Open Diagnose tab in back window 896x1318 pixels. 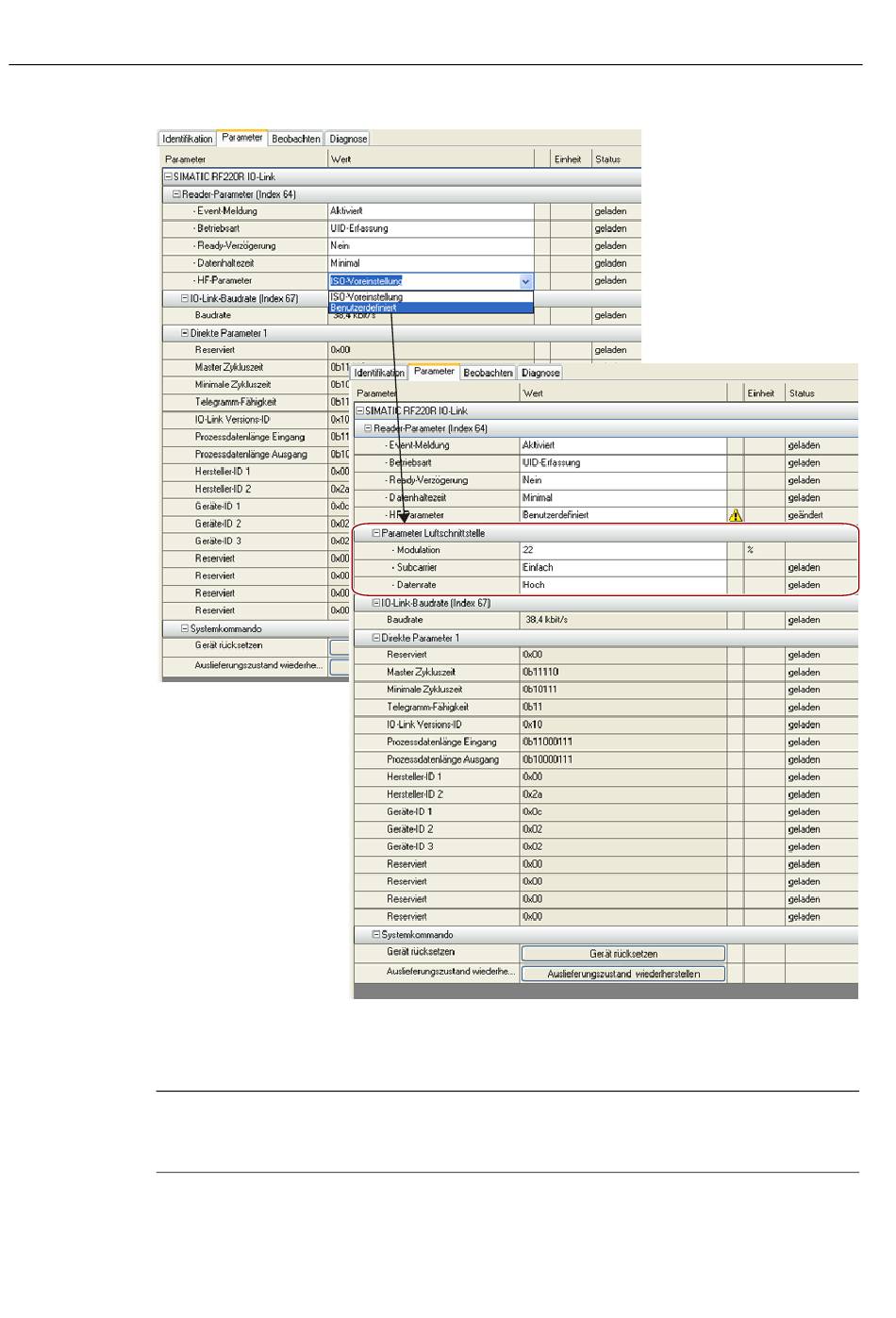348,139
